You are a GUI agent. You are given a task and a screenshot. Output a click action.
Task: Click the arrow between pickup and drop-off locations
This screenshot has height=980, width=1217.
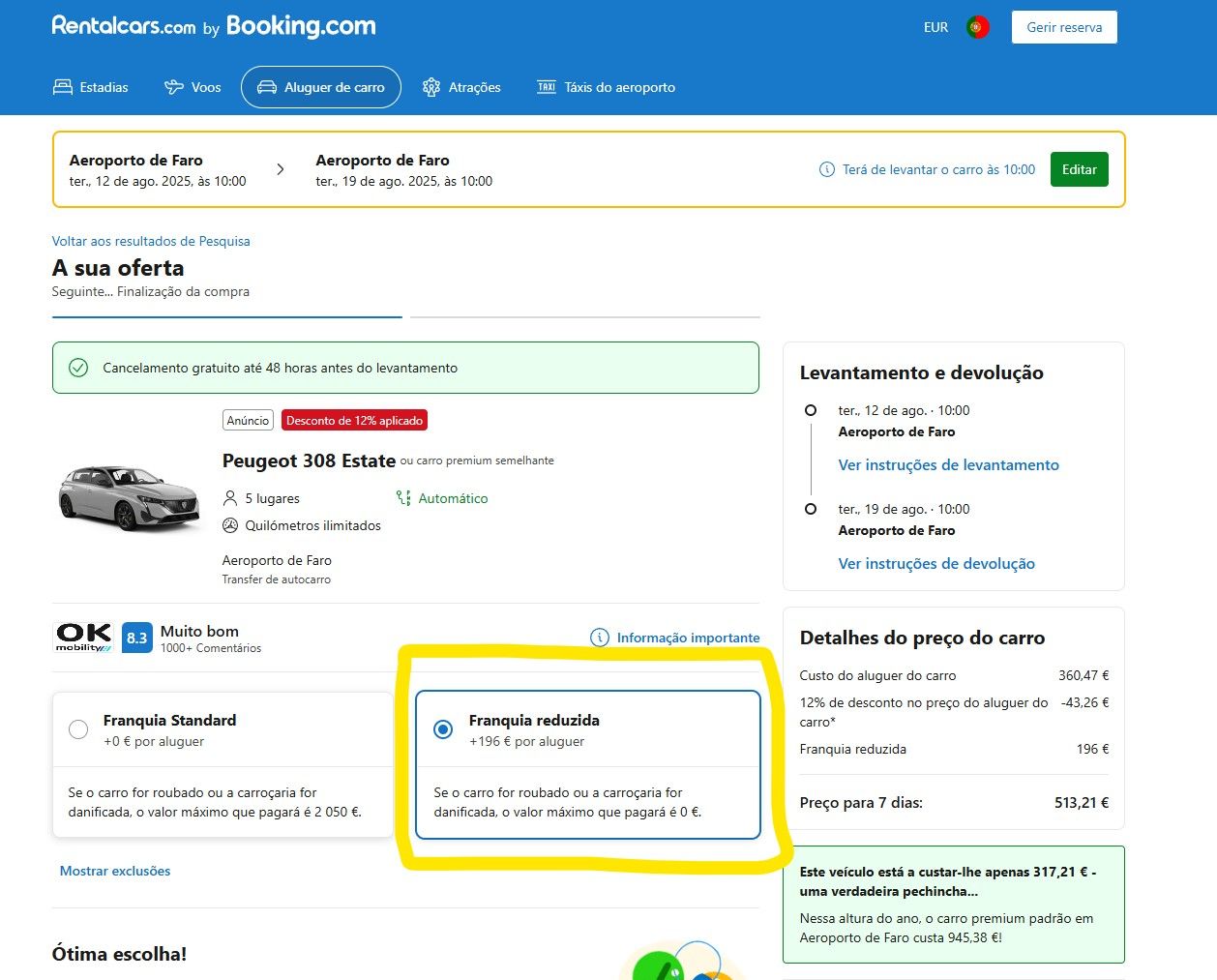[x=281, y=169]
